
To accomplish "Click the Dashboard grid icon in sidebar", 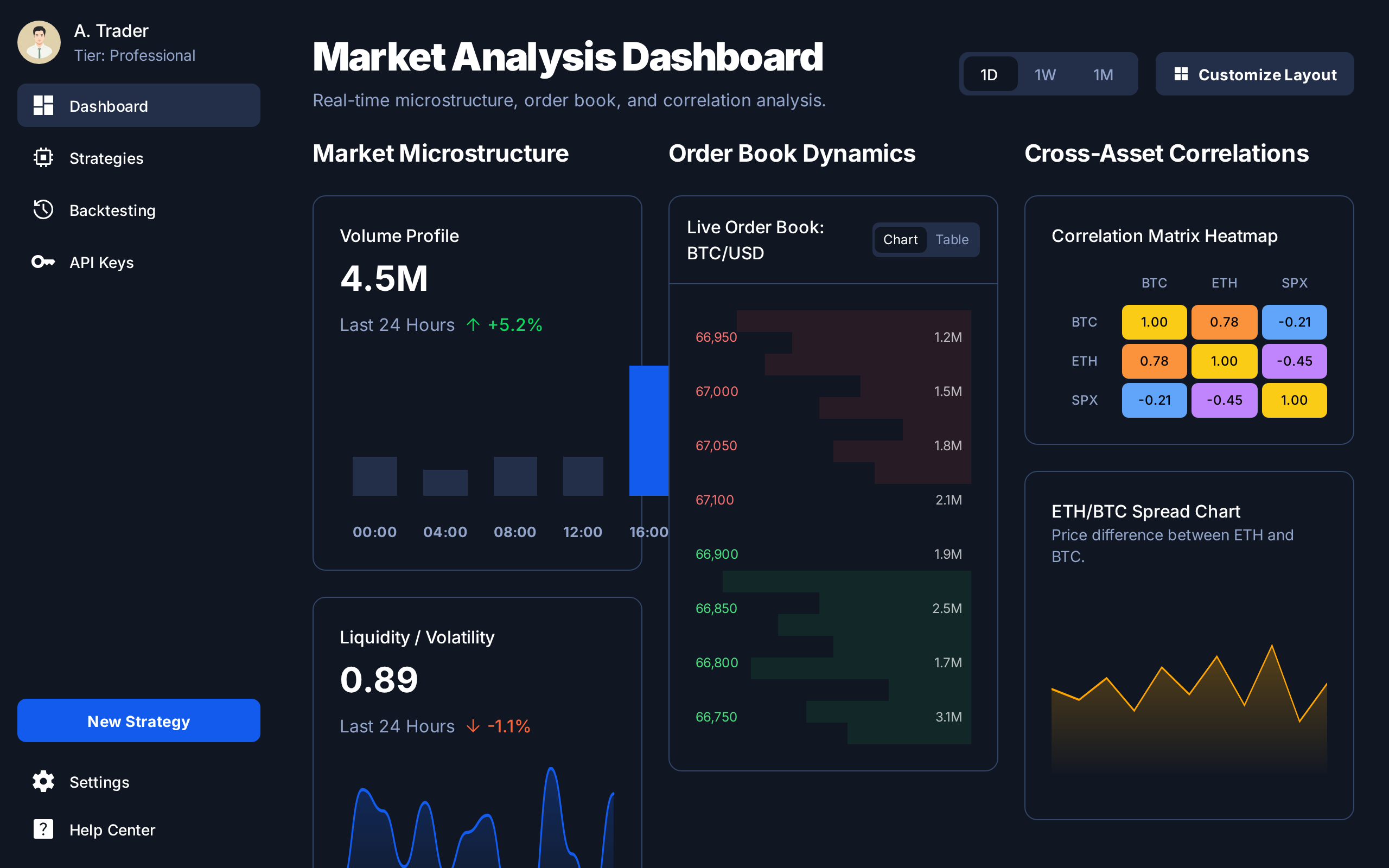I will coord(43,106).
